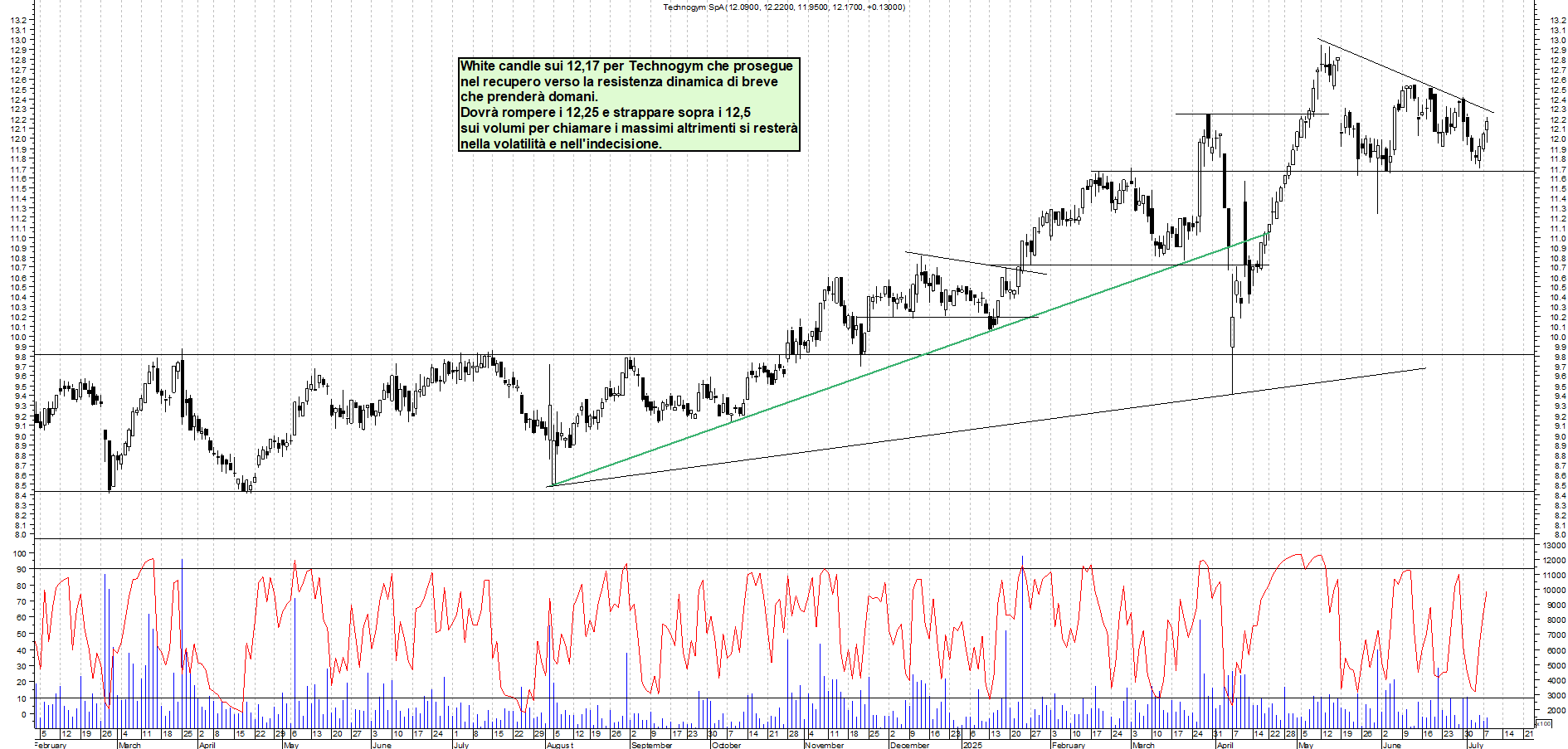
Task: Click the 'November' month label on time axis
Action: tap(825, 745)
